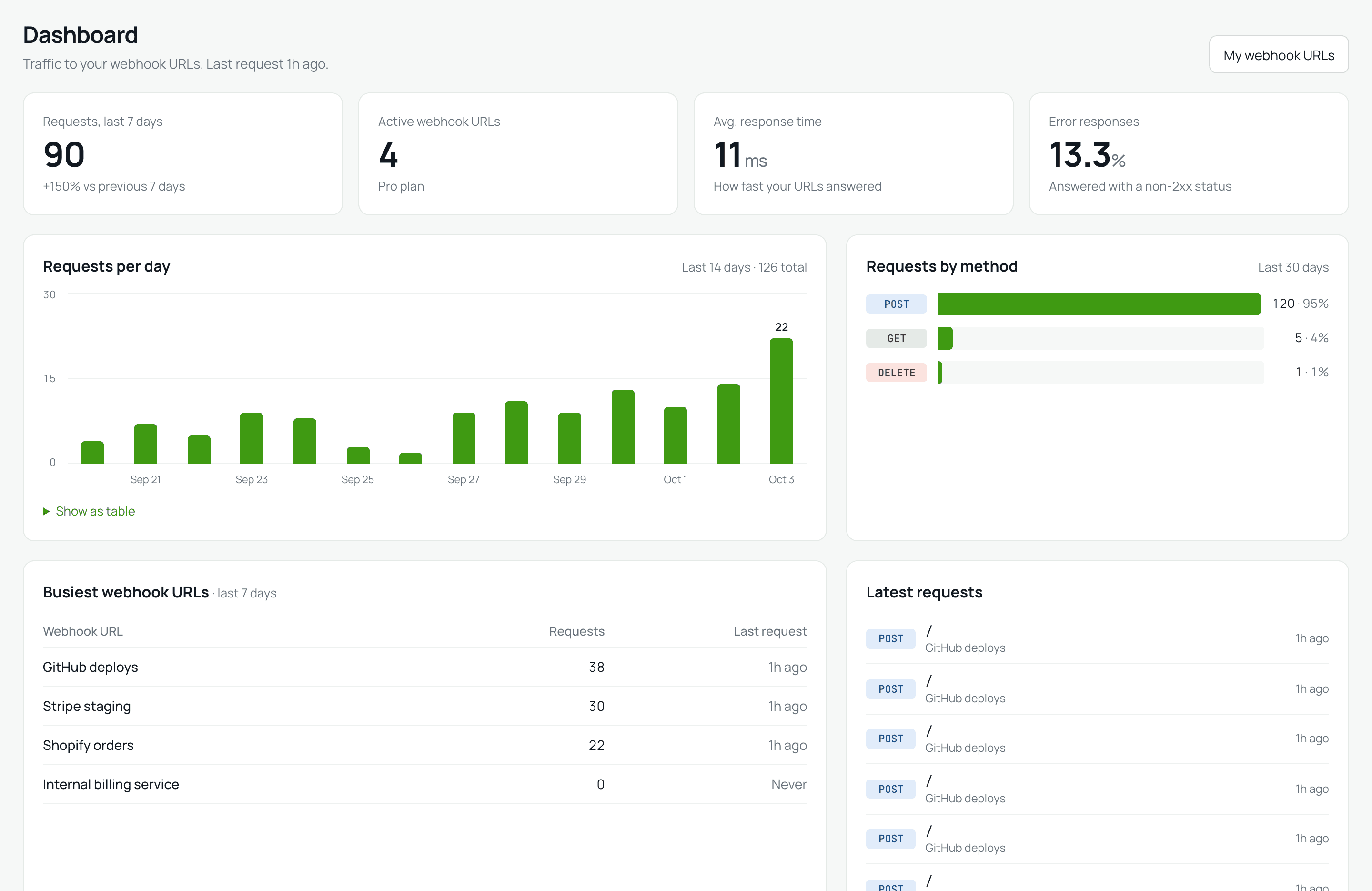The image size is (1372, 891).
Task: Click the Never value for Internal billing service
Action: point(788,784)
